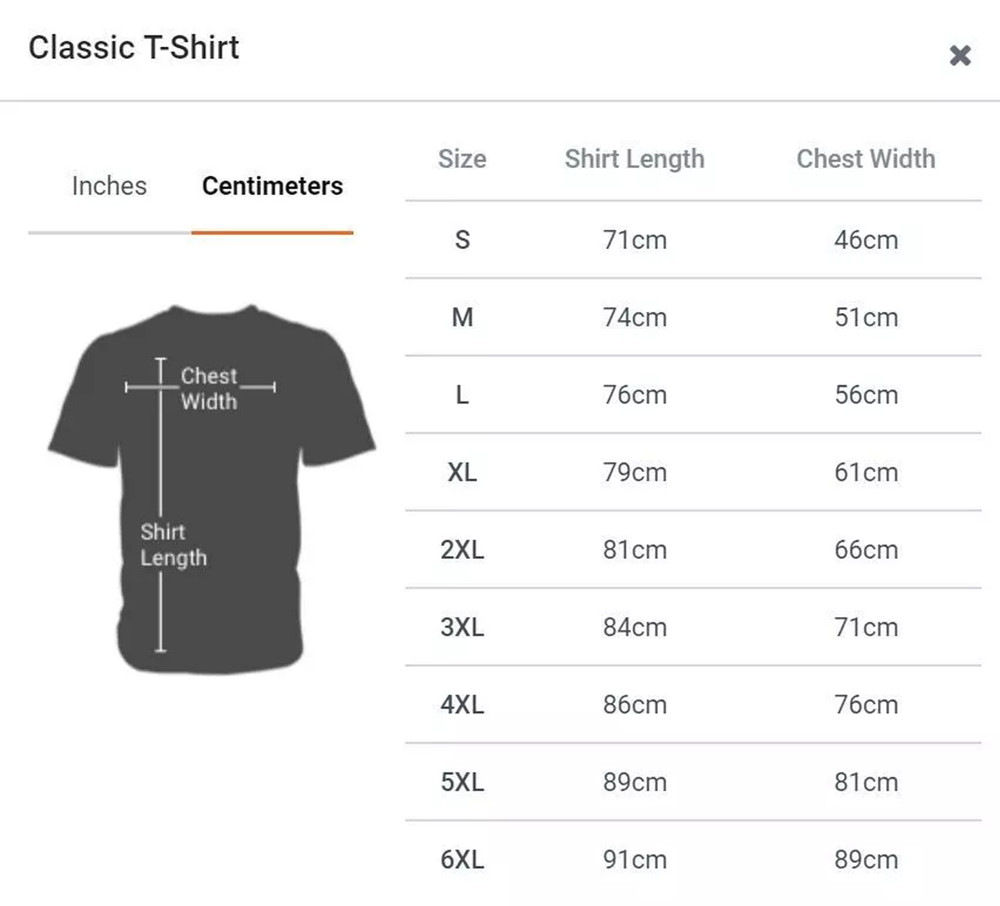
Task: Click the Size column header
Action: pyautogui.click(x=461, y=159)
